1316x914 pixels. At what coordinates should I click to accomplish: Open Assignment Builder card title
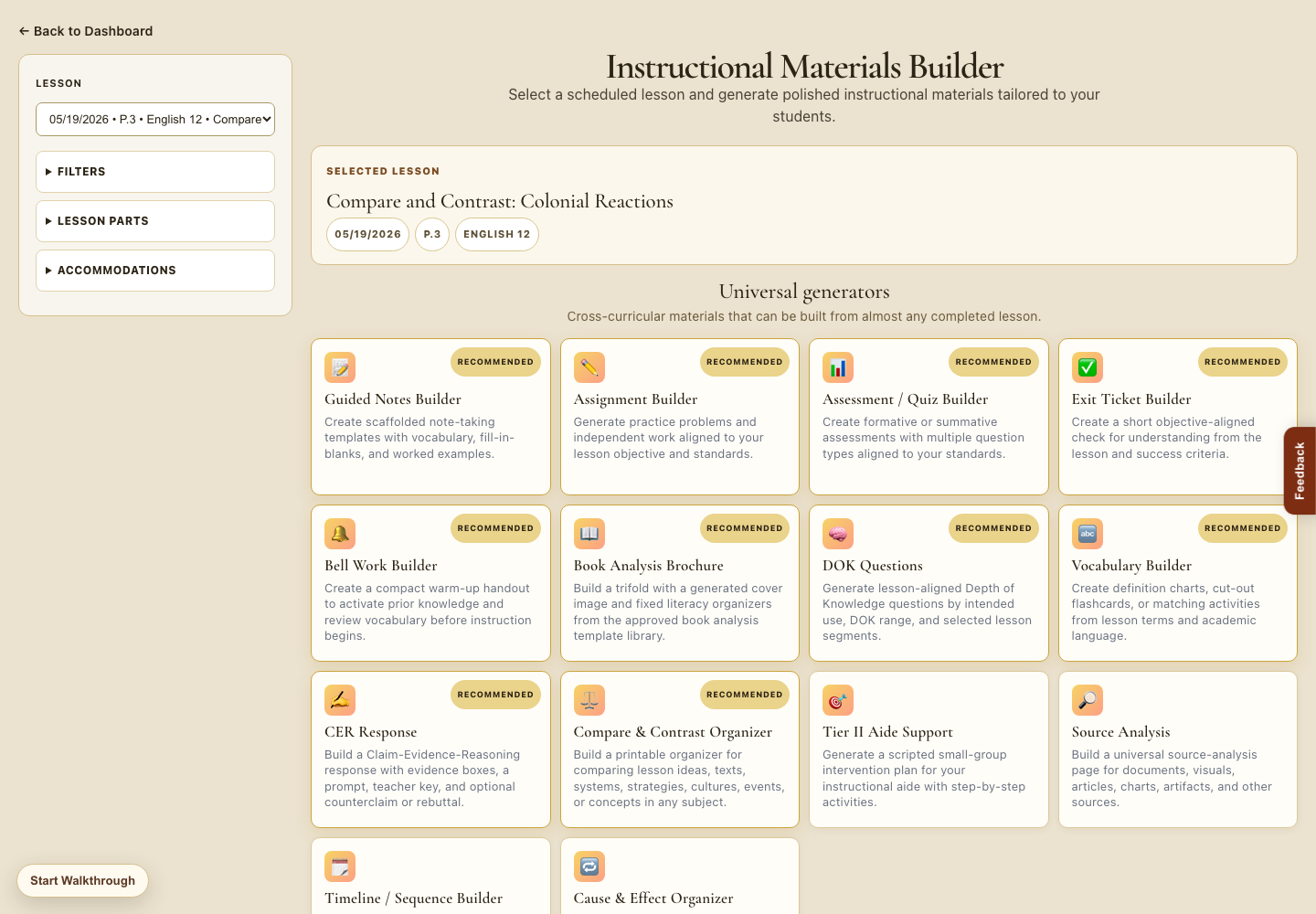click(635, 399)
